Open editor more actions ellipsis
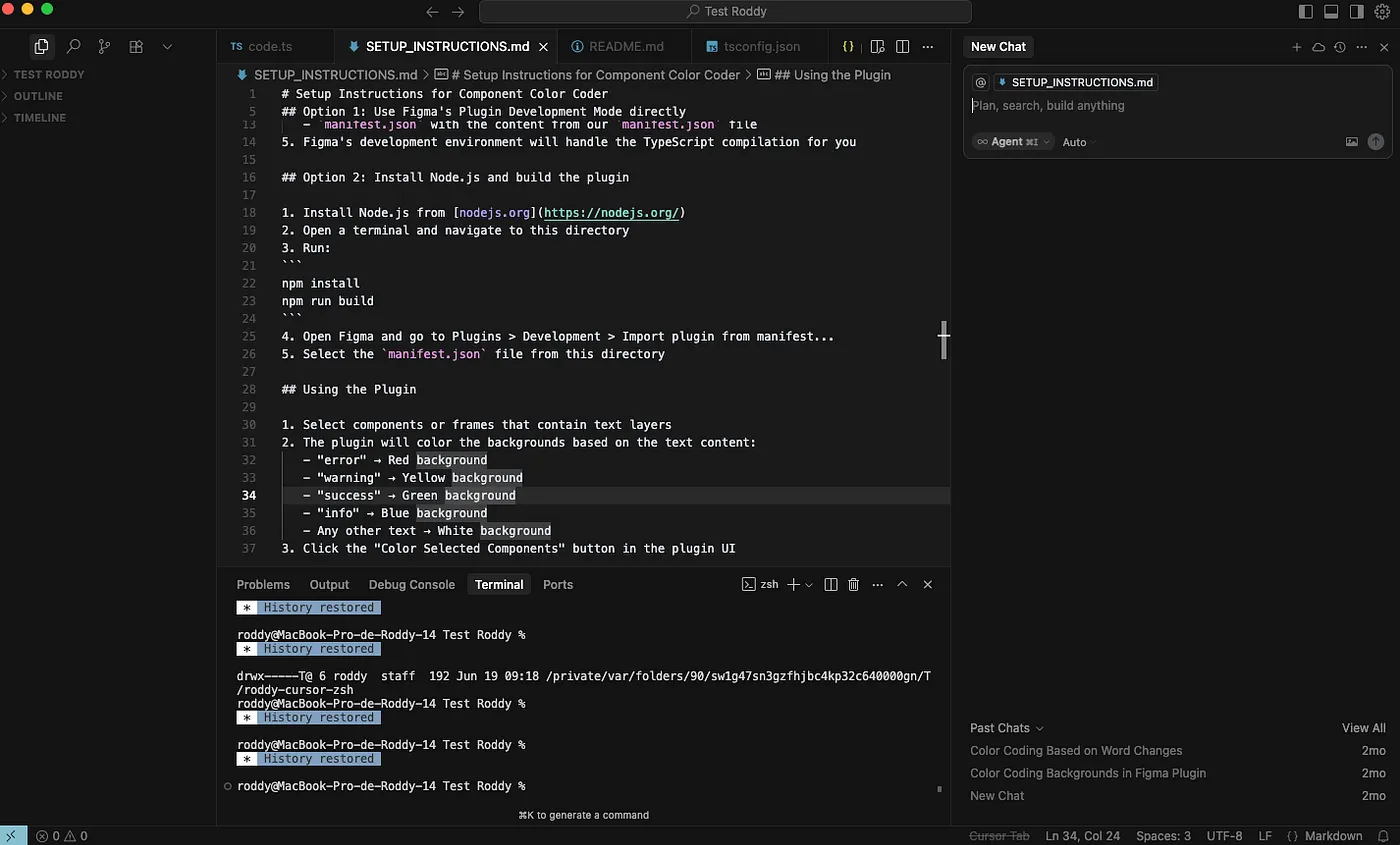This screenshot has width=1400, height=845. pyautogui.click(x=928, y=46)
